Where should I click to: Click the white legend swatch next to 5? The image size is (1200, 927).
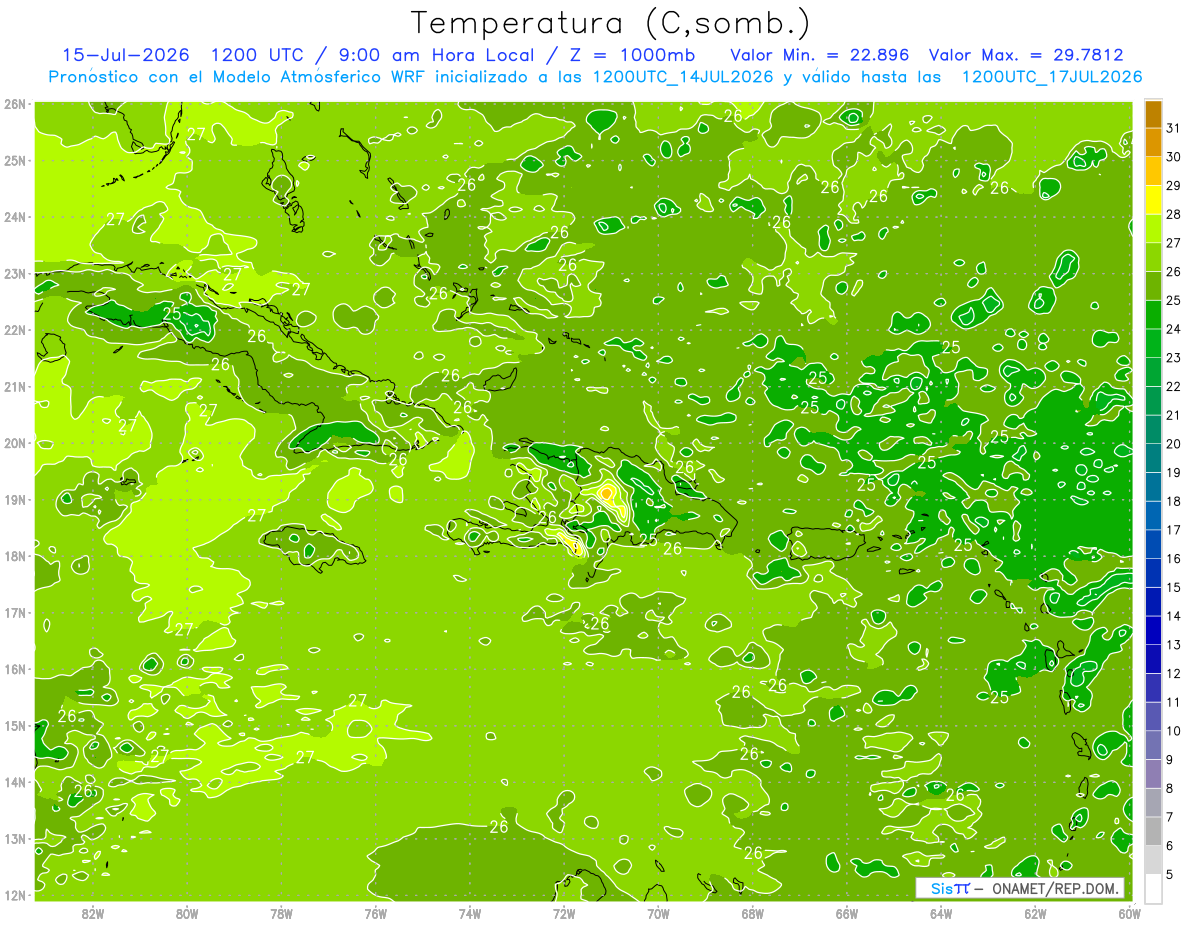pos(1153,888)
